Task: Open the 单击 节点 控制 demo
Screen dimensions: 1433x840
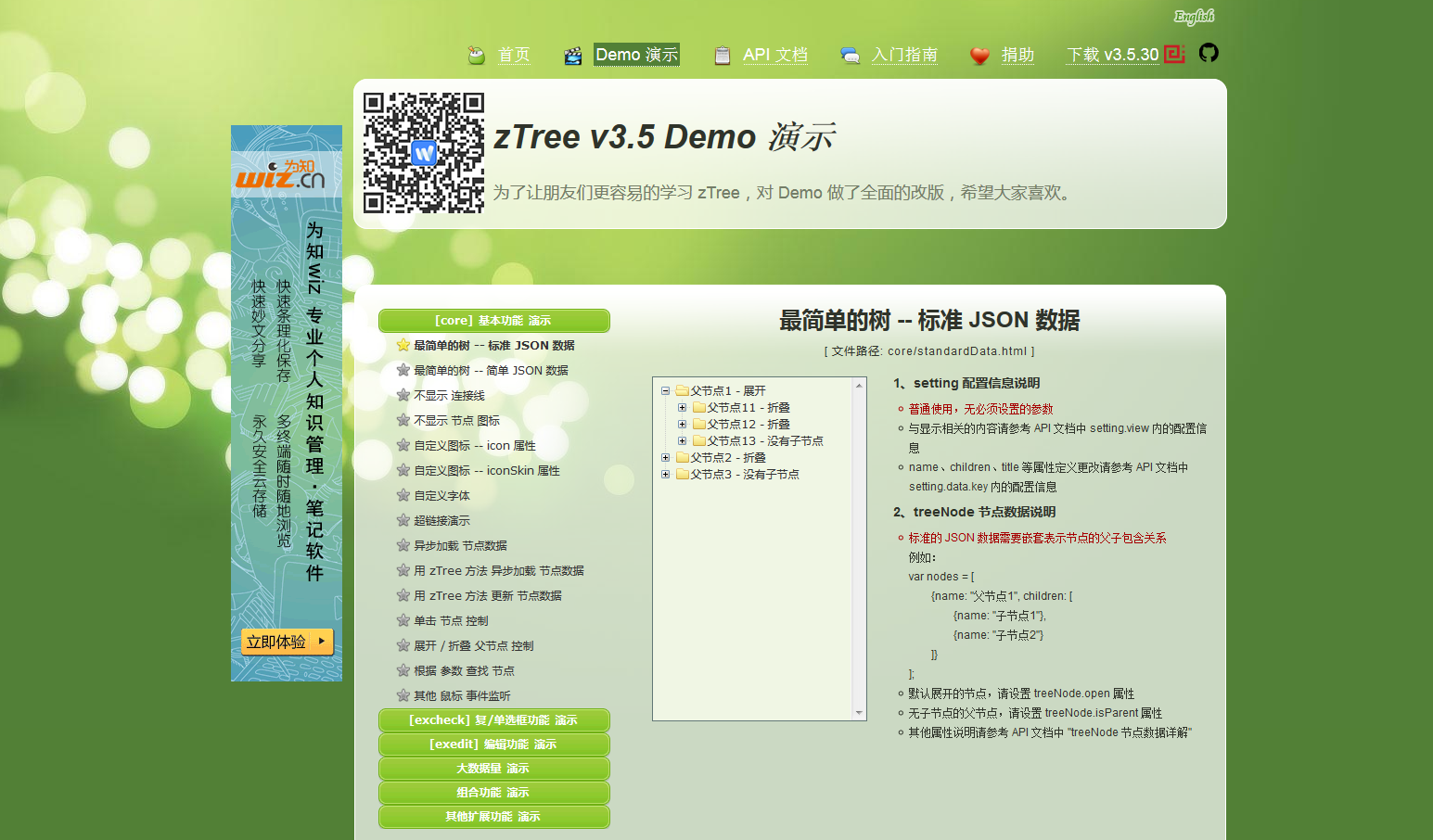Action: [451, 621]
